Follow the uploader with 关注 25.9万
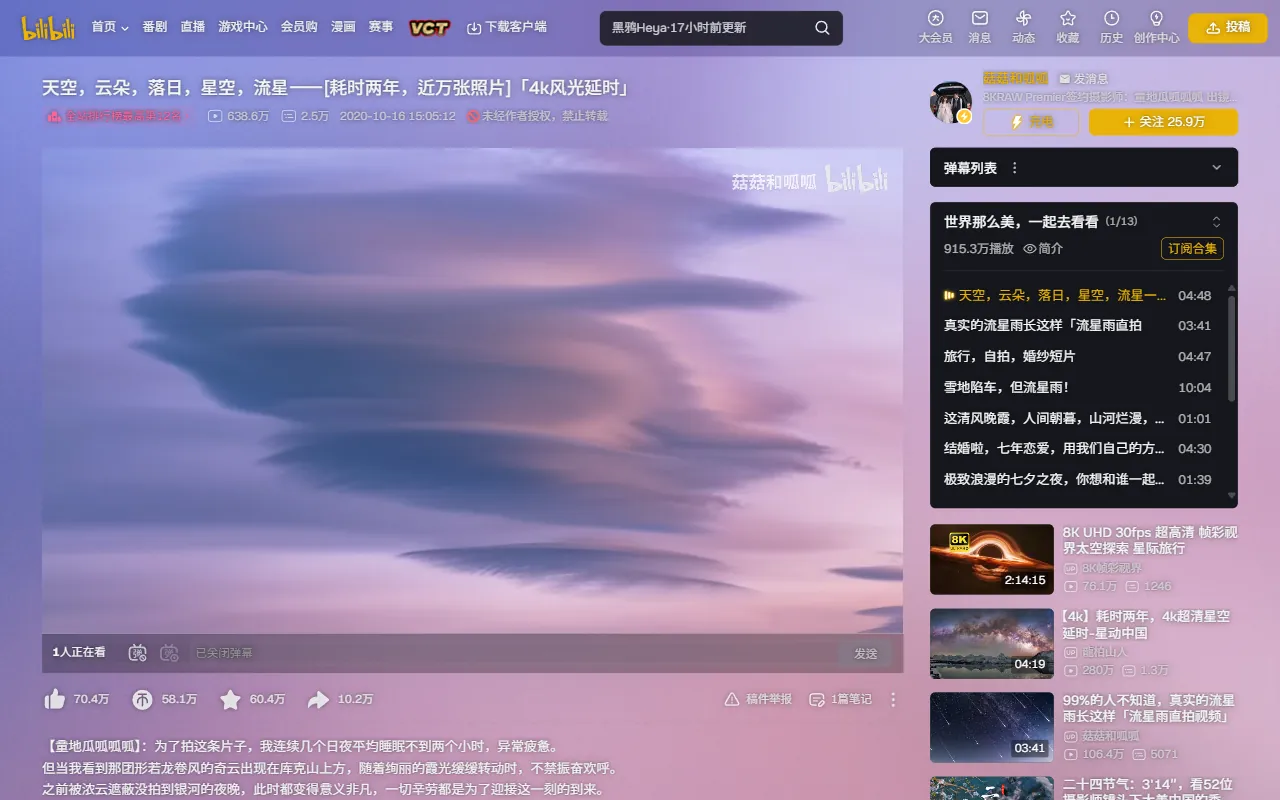The height and width of the screenshot is (800, 1280). click(x=1163, y=122)
